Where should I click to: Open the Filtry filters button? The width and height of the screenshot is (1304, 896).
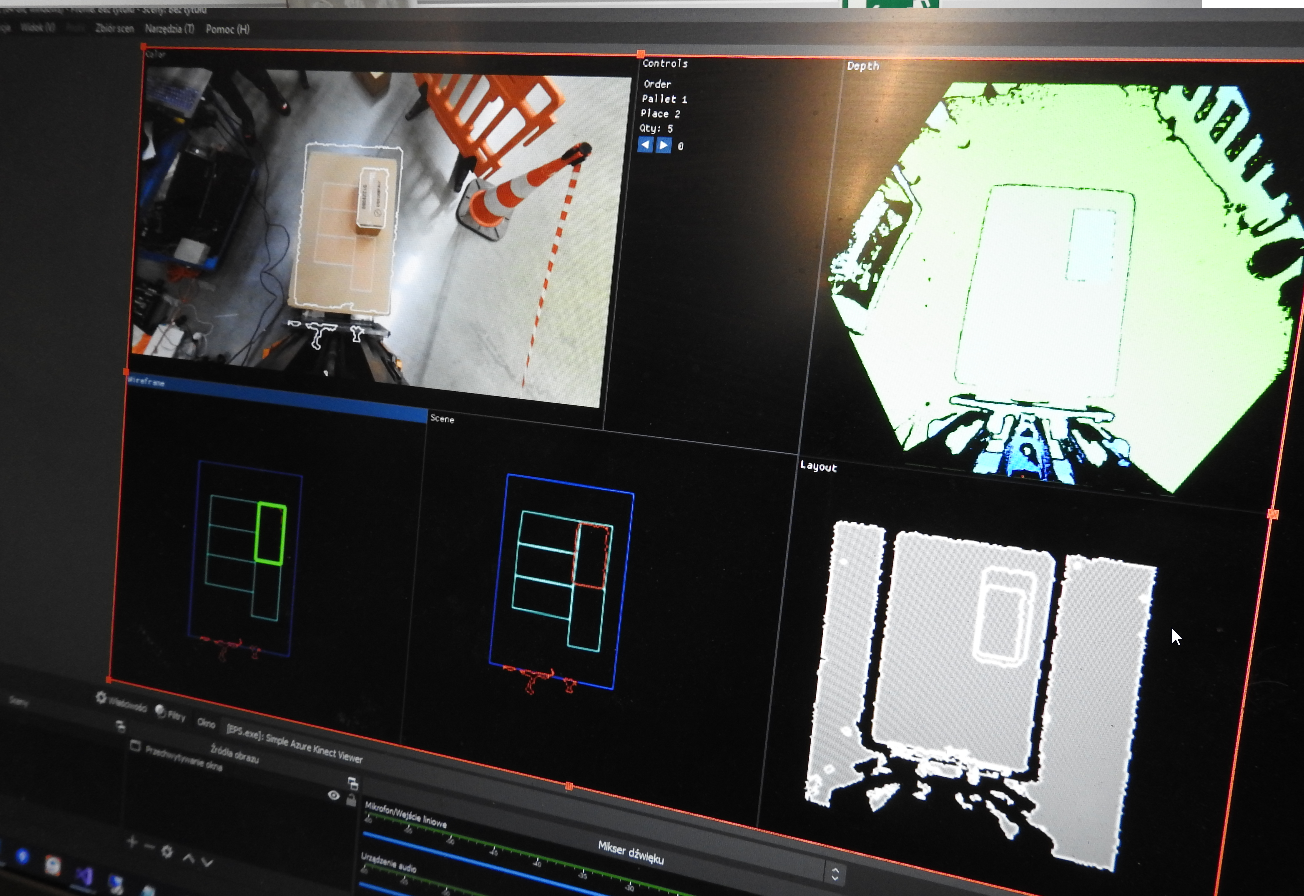[x=161, y=711]
